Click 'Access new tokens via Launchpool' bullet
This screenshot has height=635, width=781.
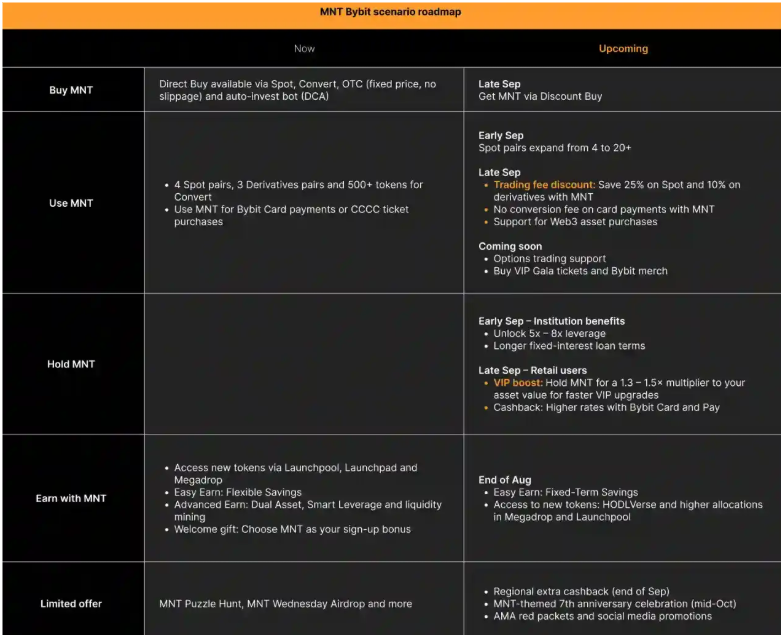296,474
